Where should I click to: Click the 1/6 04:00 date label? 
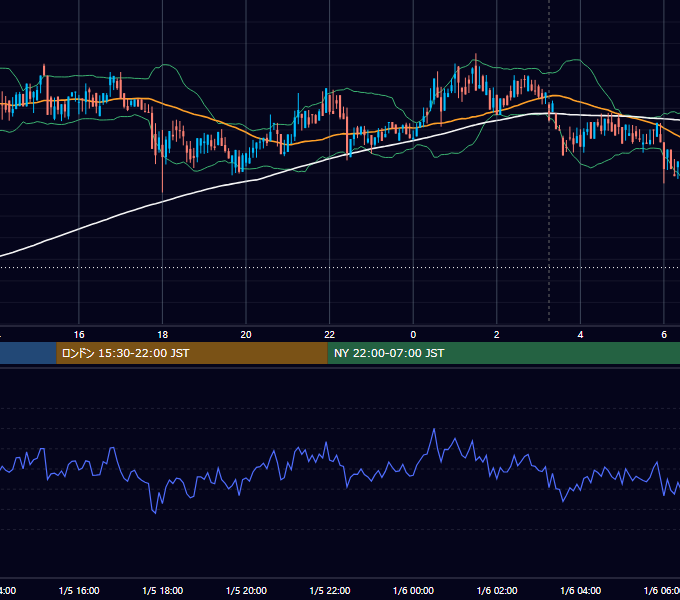[x=581, y=590]
